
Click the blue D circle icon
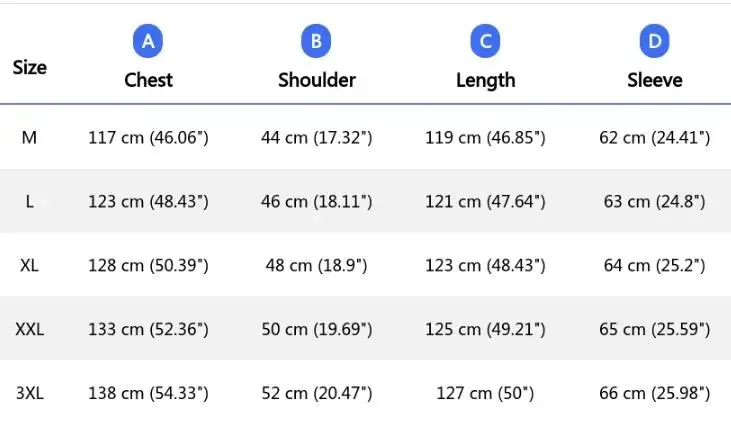(x=654, y=41)
